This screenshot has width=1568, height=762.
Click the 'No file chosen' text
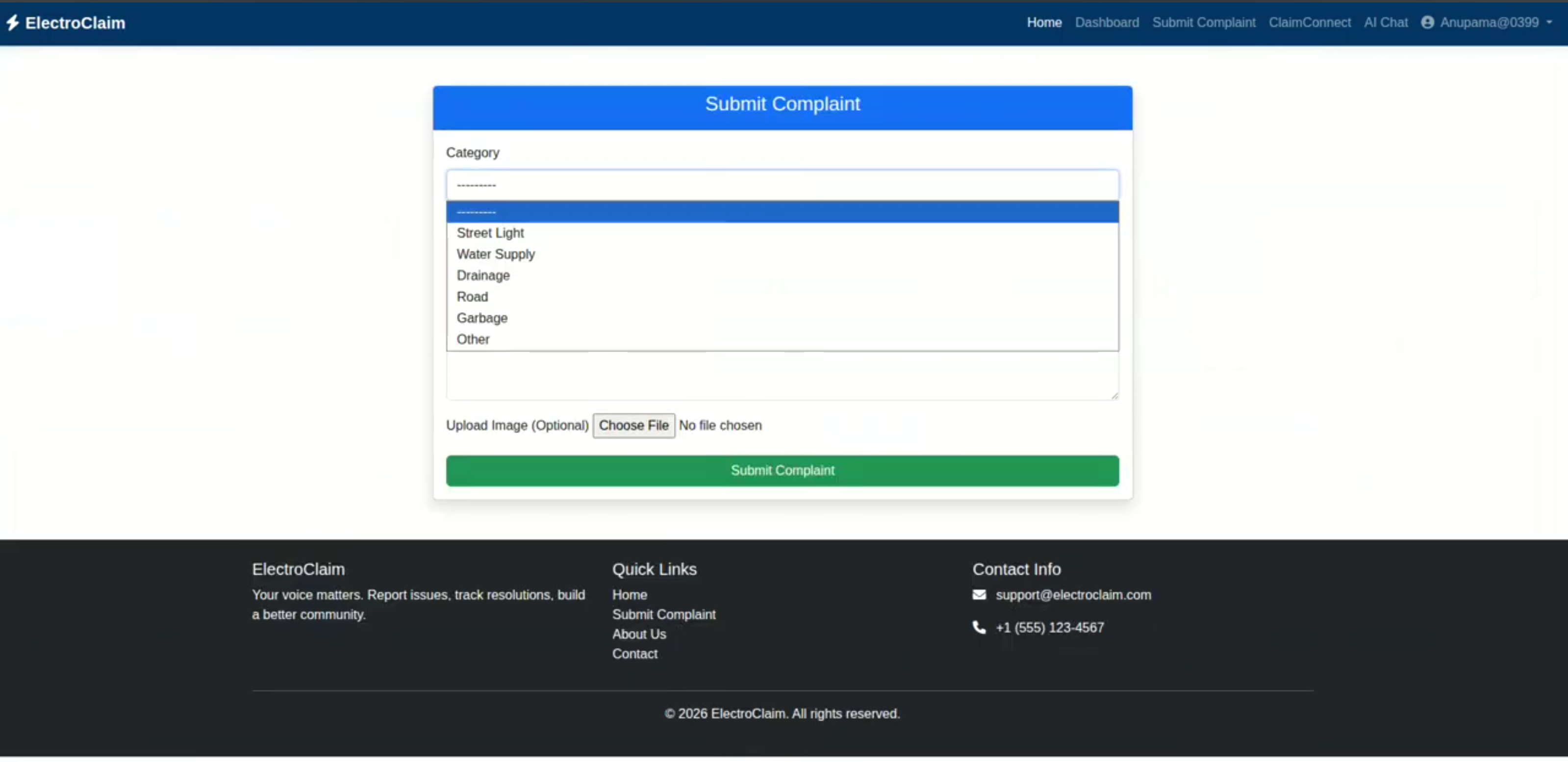(x=720, y=426)
